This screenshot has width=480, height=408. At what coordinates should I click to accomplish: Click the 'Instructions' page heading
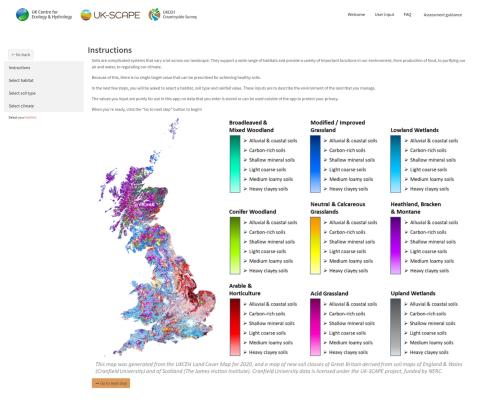[x=110, y=50]
